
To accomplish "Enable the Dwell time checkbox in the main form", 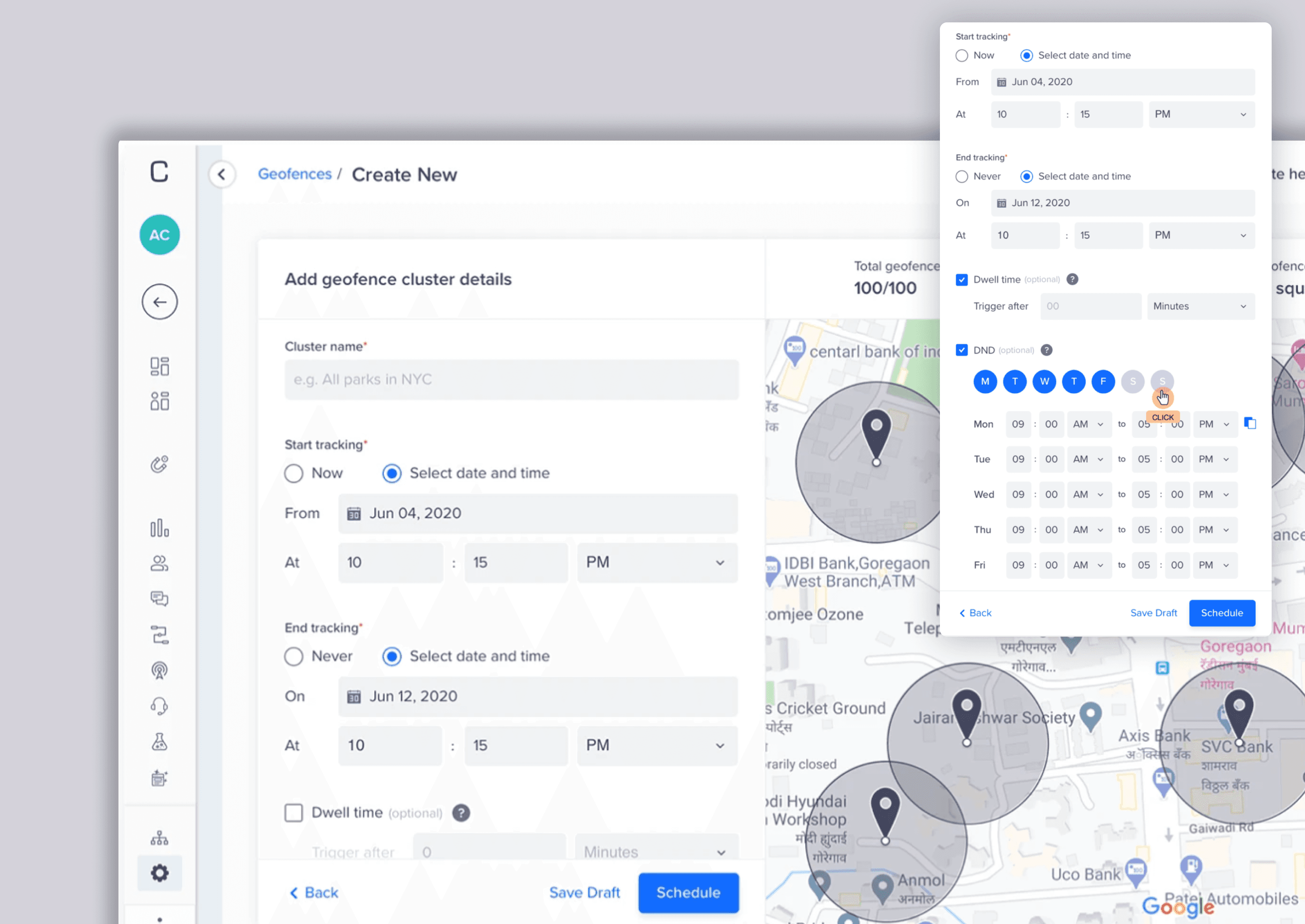I will pyautogui.click(x=294, y=813).
